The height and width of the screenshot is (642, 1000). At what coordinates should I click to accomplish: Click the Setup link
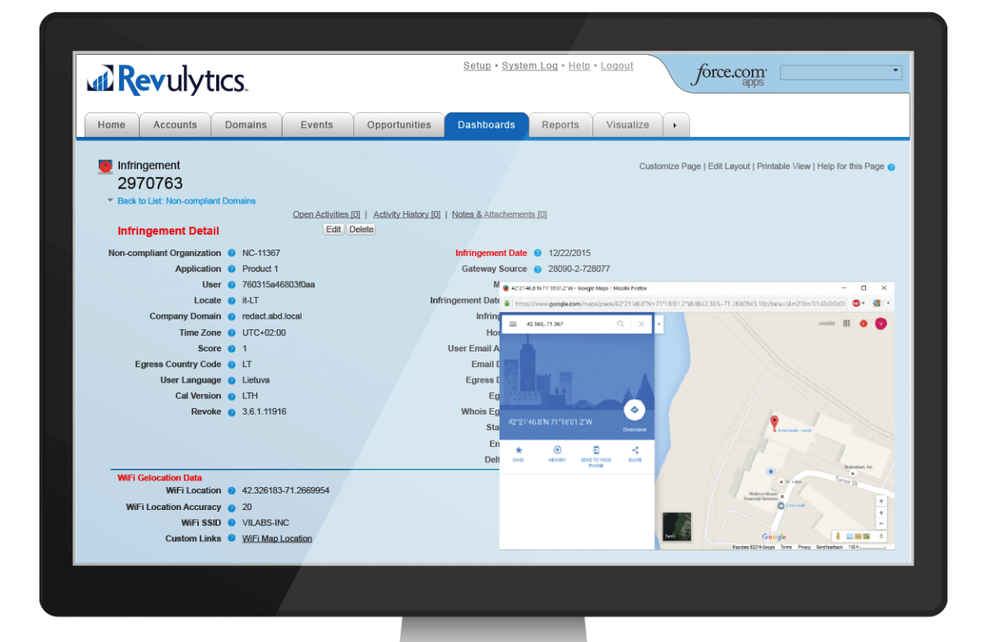click(477, 66)
